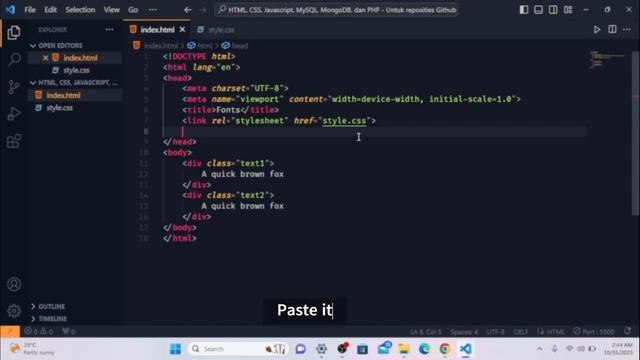Close the index.html editor tab
Screen dimensions: 640x360
(182, 29)
